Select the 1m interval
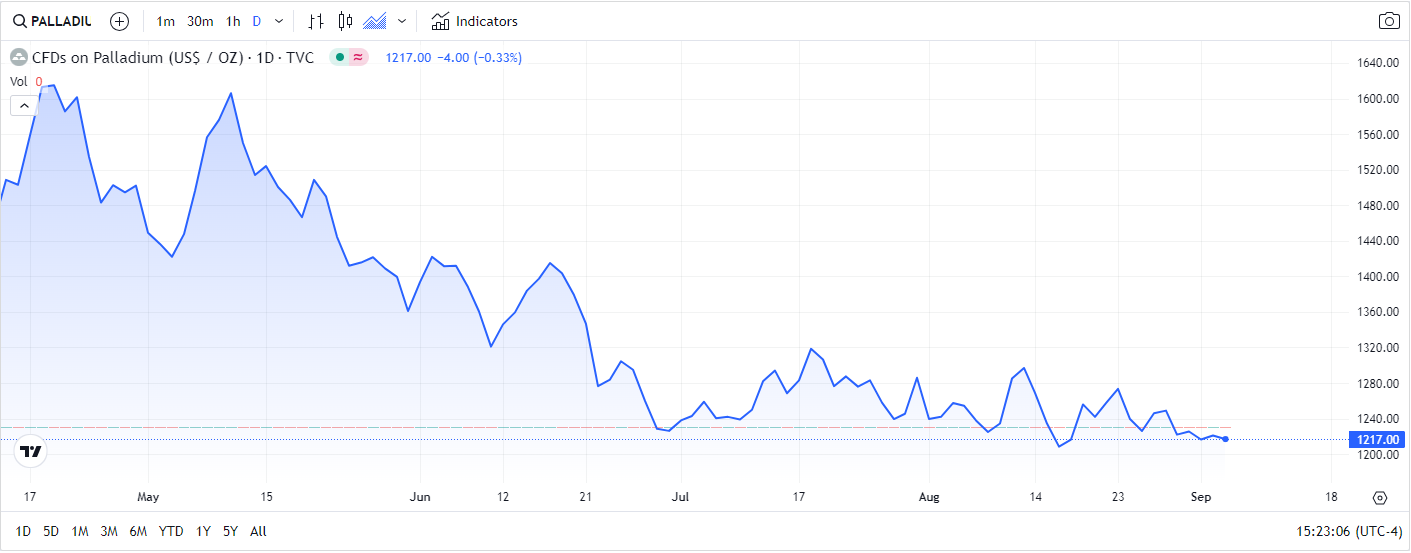 tap(166, 21)
